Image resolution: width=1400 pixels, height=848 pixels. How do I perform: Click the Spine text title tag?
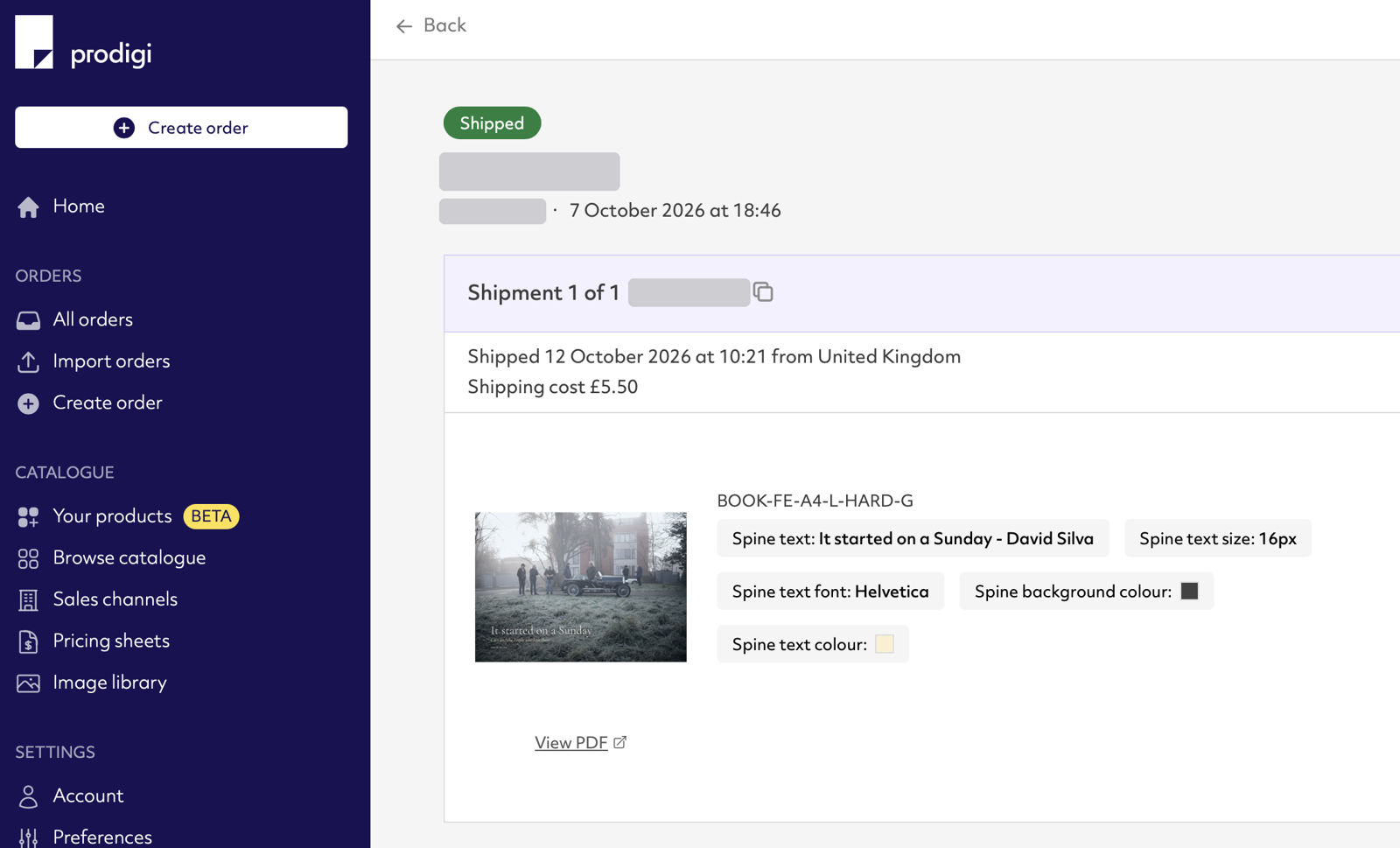tap(913, 538)
